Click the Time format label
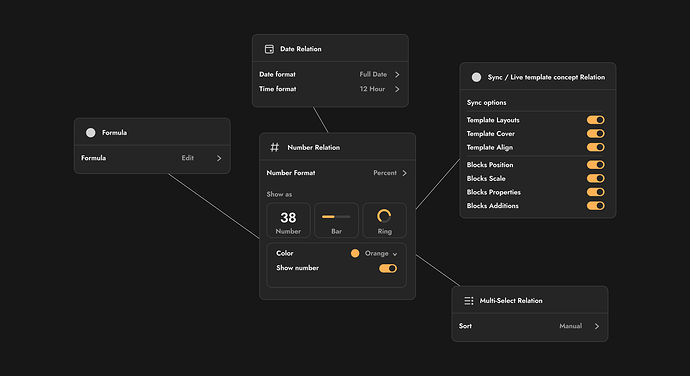Screen dimensions: 690x376 (278, 89)
